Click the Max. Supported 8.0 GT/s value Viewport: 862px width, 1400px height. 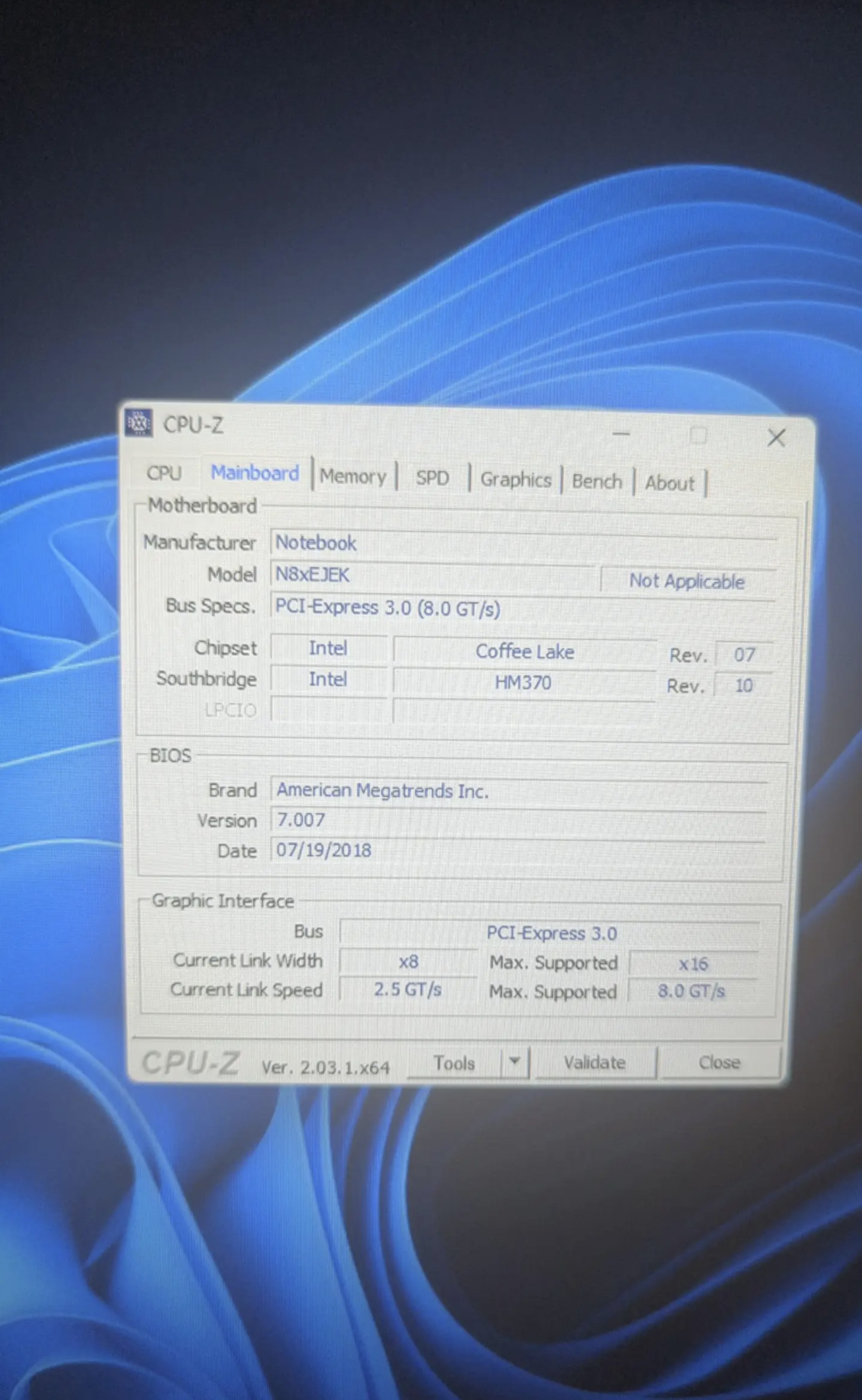click(691, 992)
